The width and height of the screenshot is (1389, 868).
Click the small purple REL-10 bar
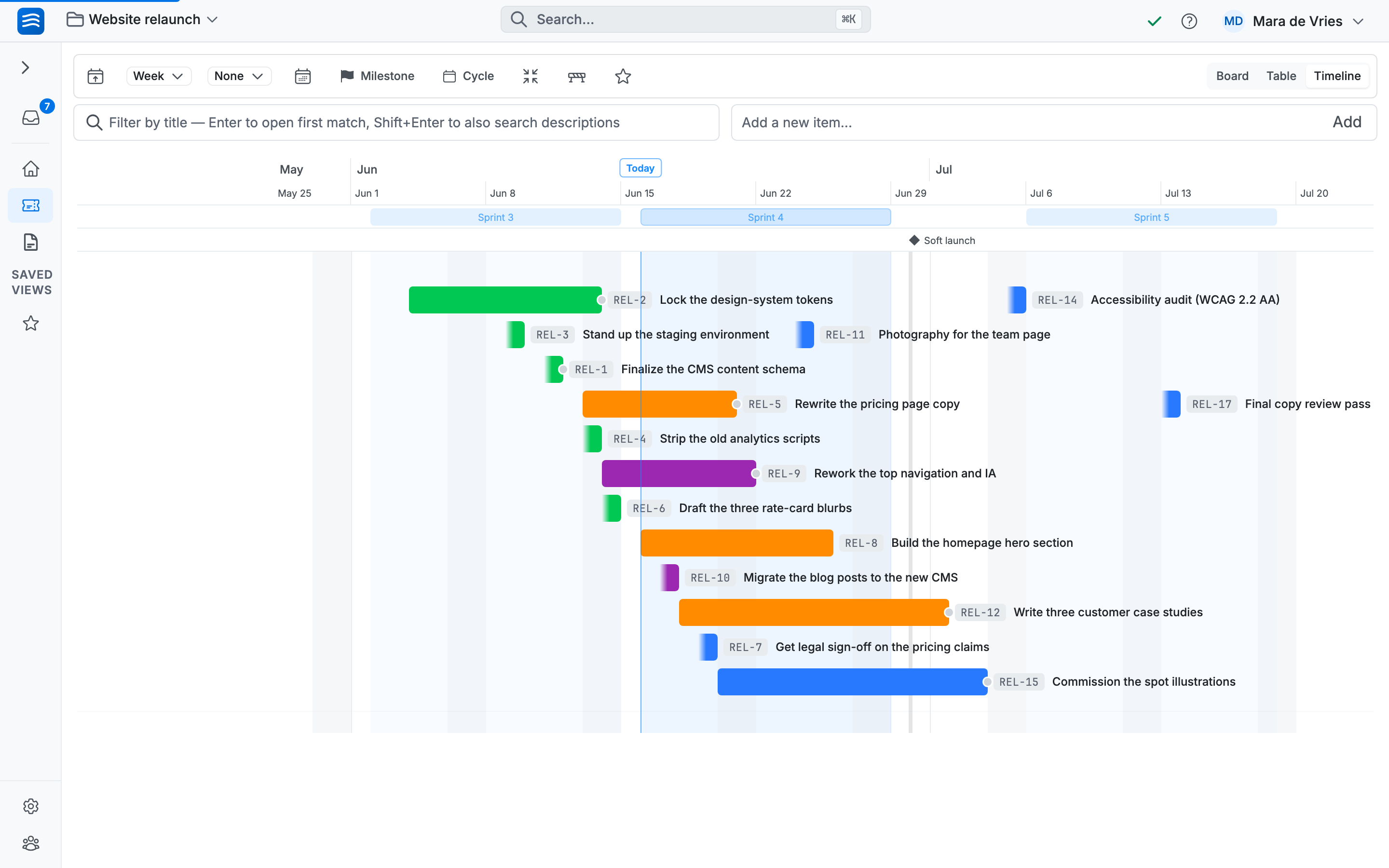(669, 578)
